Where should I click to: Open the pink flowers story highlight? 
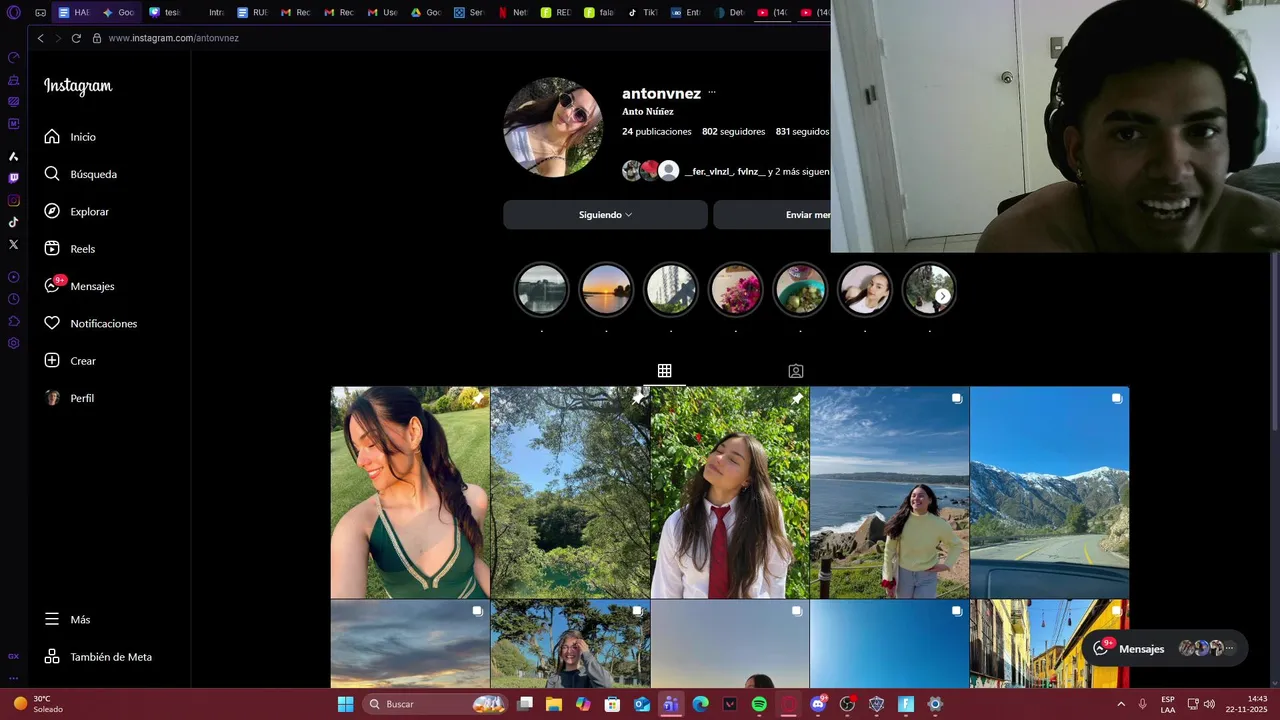click(735, 290)
